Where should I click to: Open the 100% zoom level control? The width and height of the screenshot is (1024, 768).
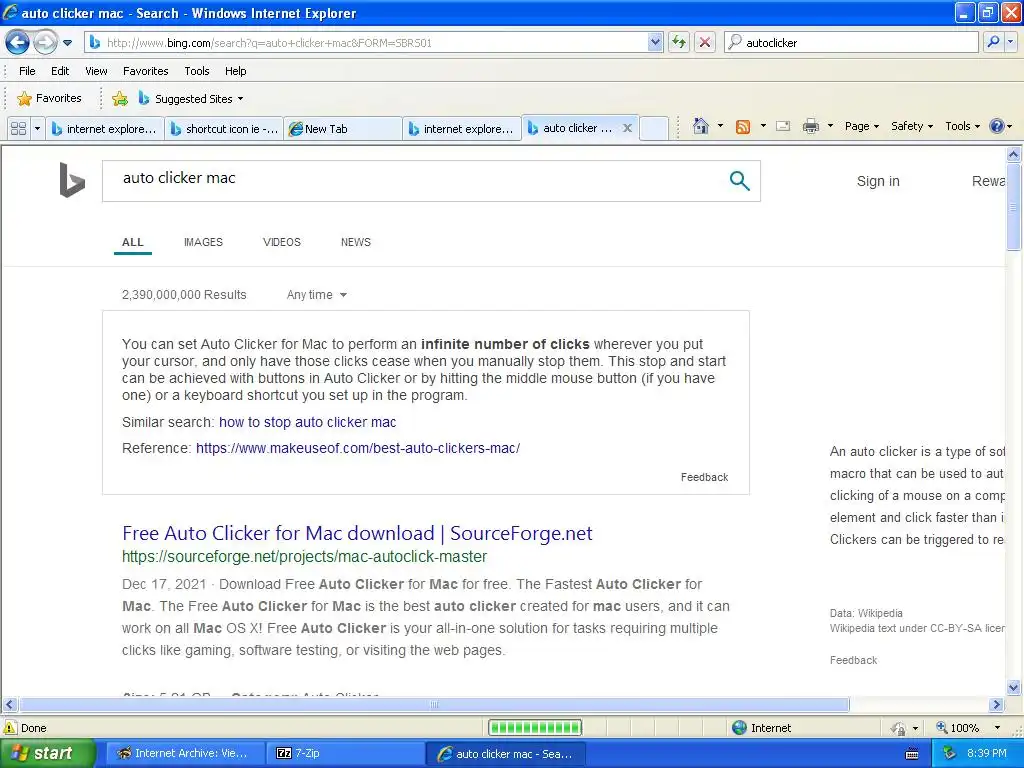[x=968, y=728]
